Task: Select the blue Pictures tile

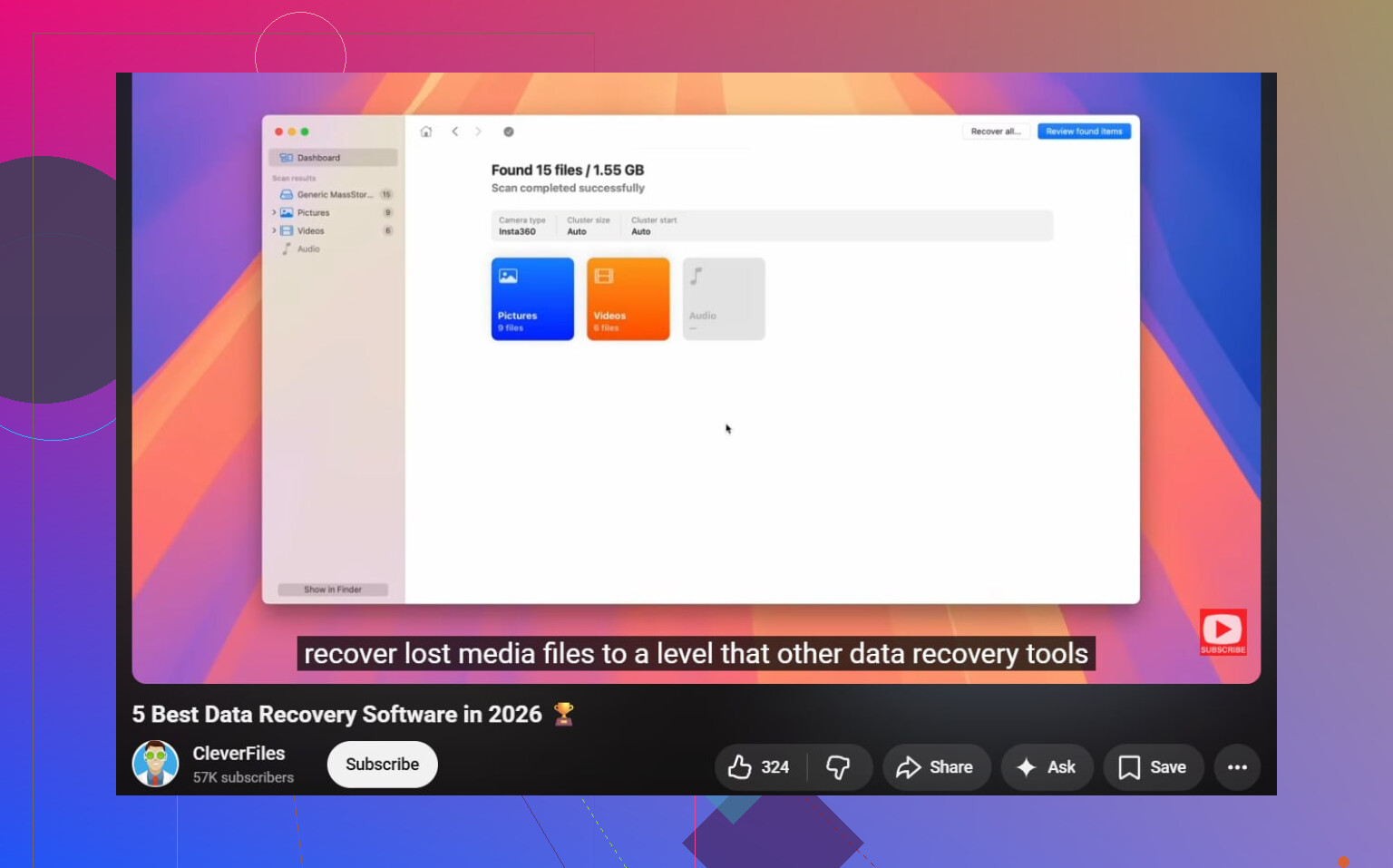Action: 532,298
